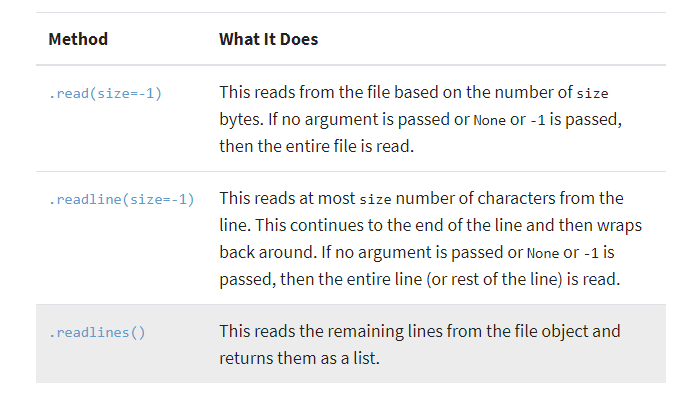Click text 'returns them as a list.'
The width and height of the screenshot is (698, 395).
coord(299,358)
